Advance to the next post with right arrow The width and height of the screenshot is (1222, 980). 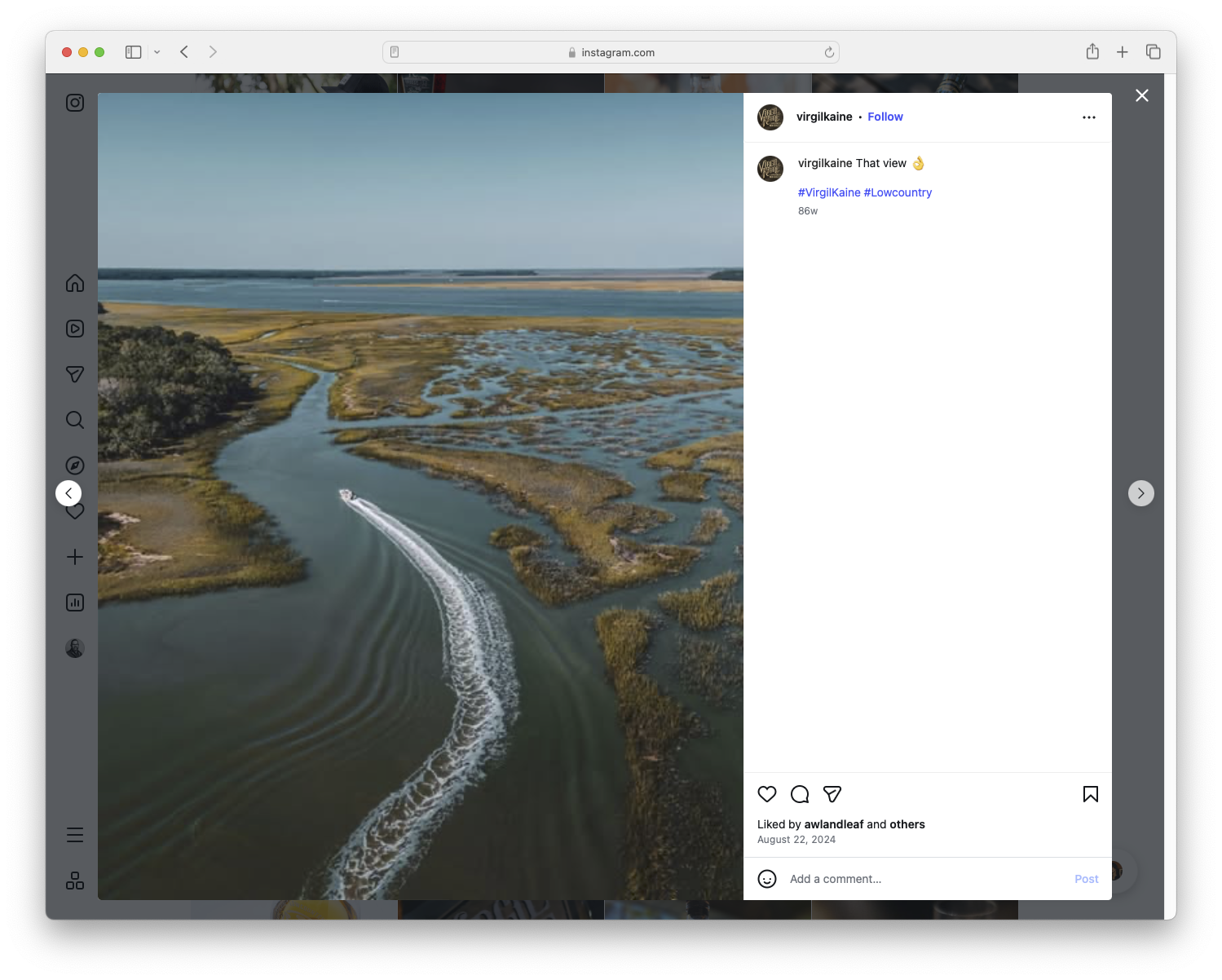1140,492
